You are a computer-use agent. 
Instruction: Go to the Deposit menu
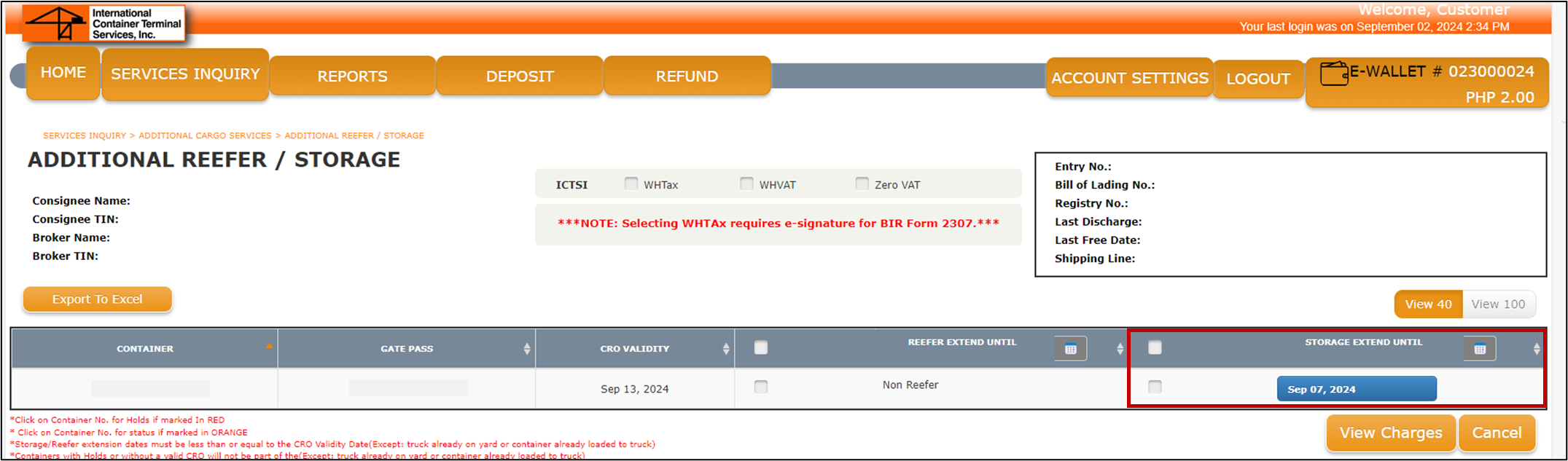(x=520, y=76)
